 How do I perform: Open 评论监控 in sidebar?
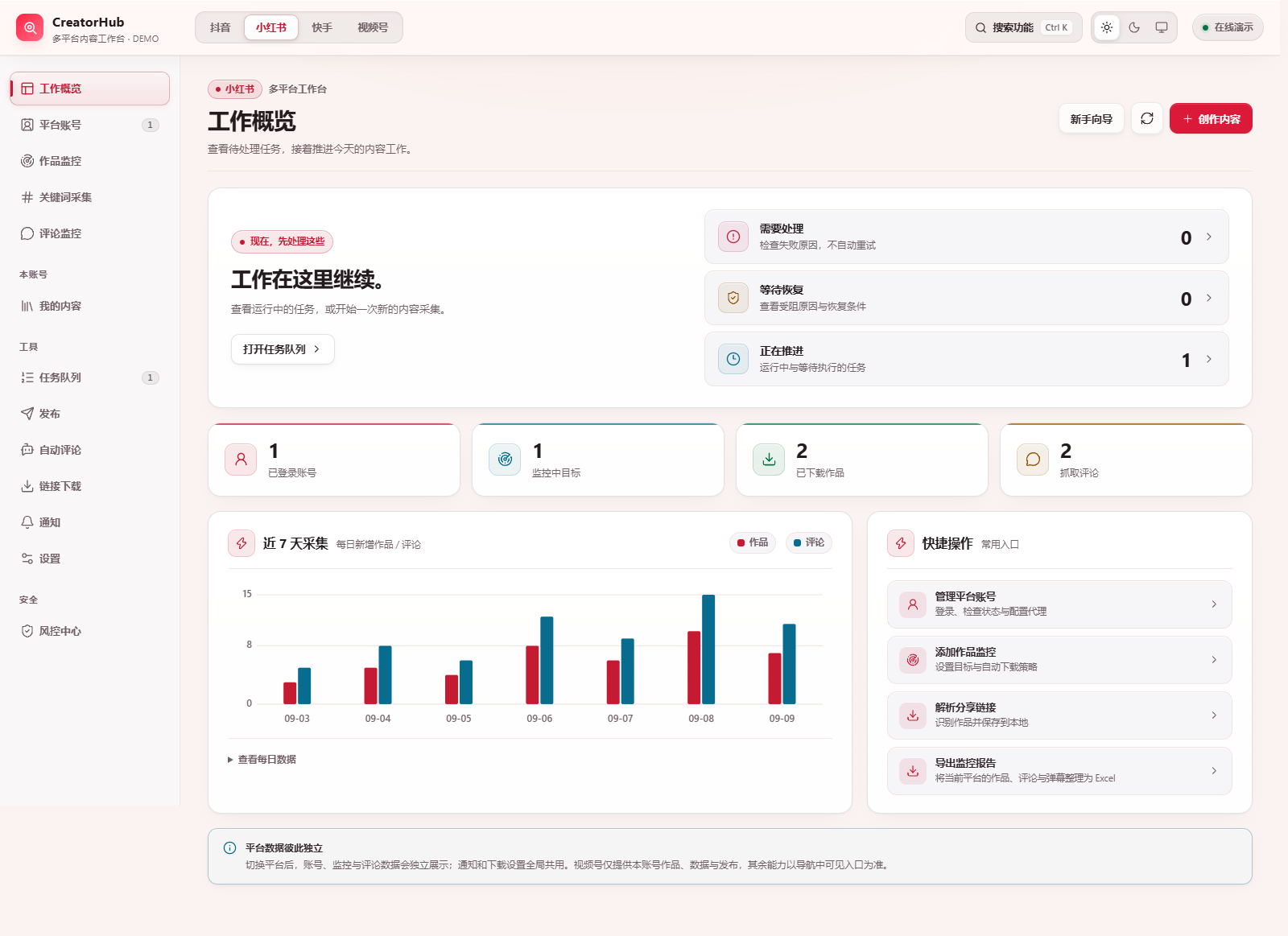pos(89,233)
